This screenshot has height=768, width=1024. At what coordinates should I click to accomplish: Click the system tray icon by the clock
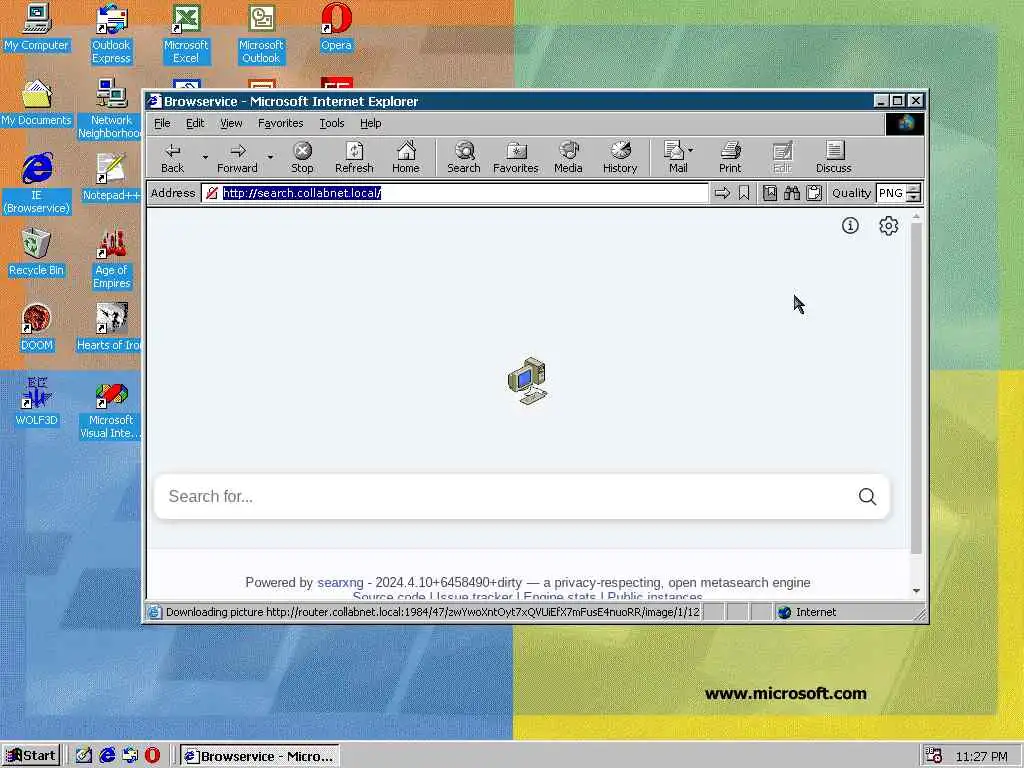click(933, 756)
